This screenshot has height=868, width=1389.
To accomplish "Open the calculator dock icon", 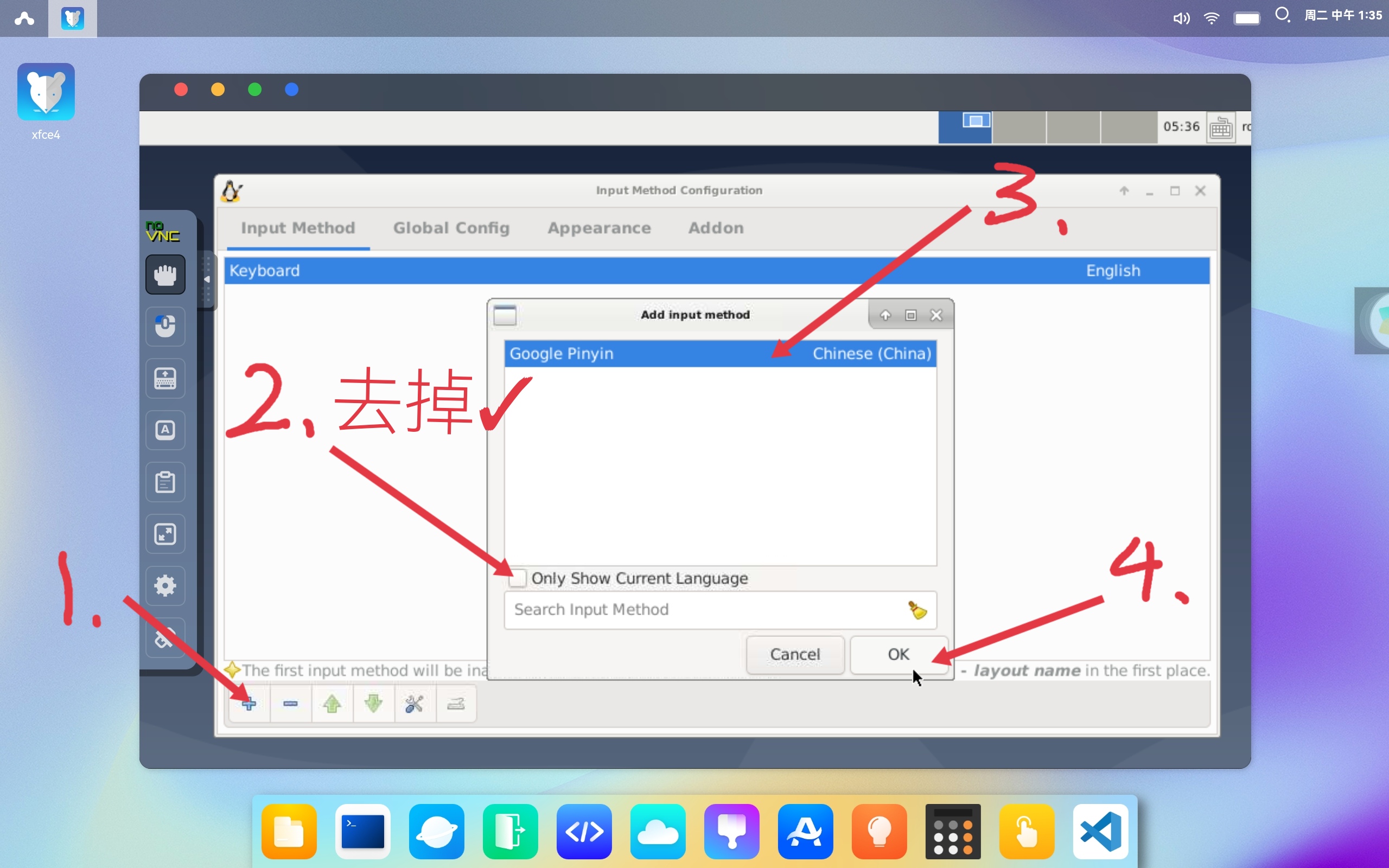I will pyautogui.click(x=953, y=831).
